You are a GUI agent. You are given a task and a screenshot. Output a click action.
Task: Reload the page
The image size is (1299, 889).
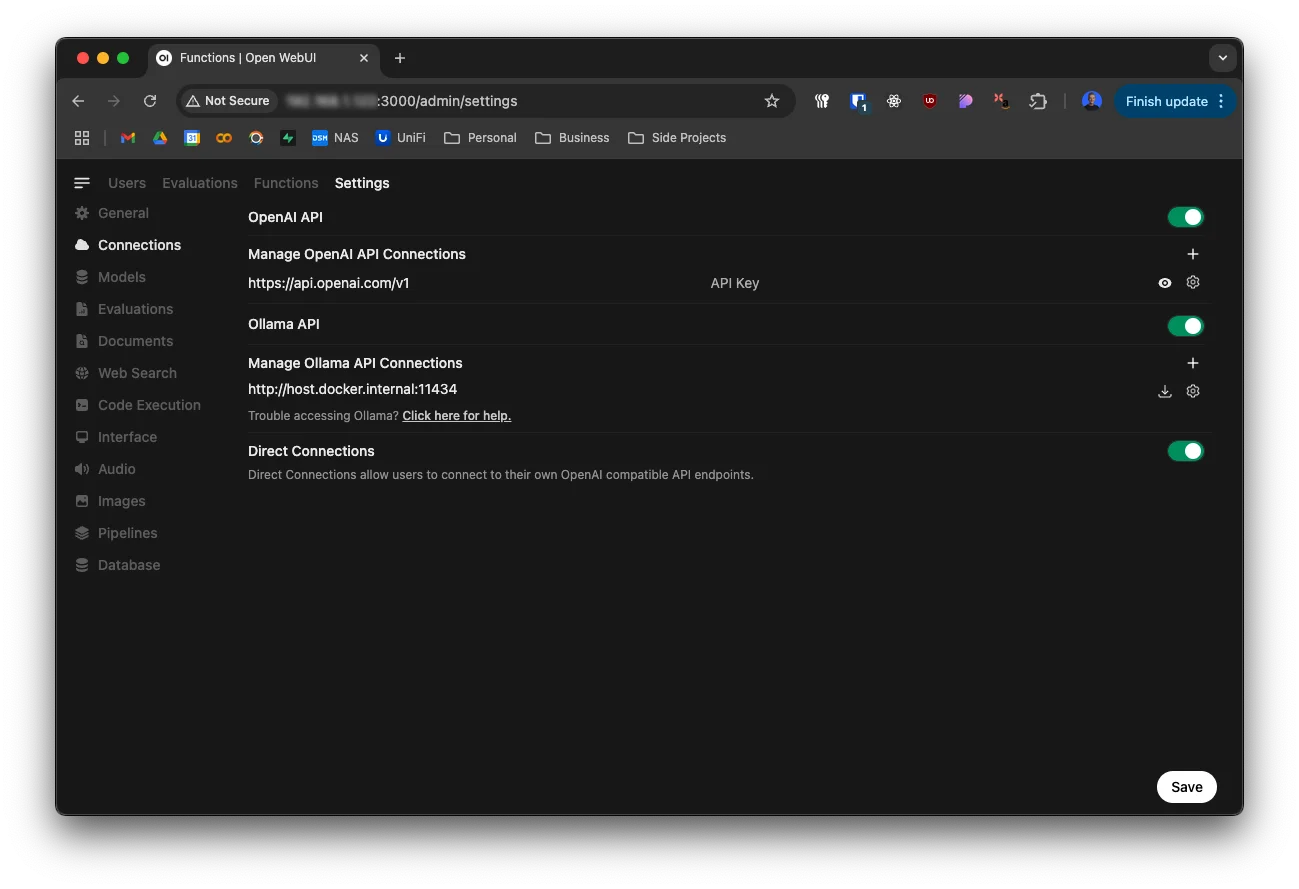point(150,101)
